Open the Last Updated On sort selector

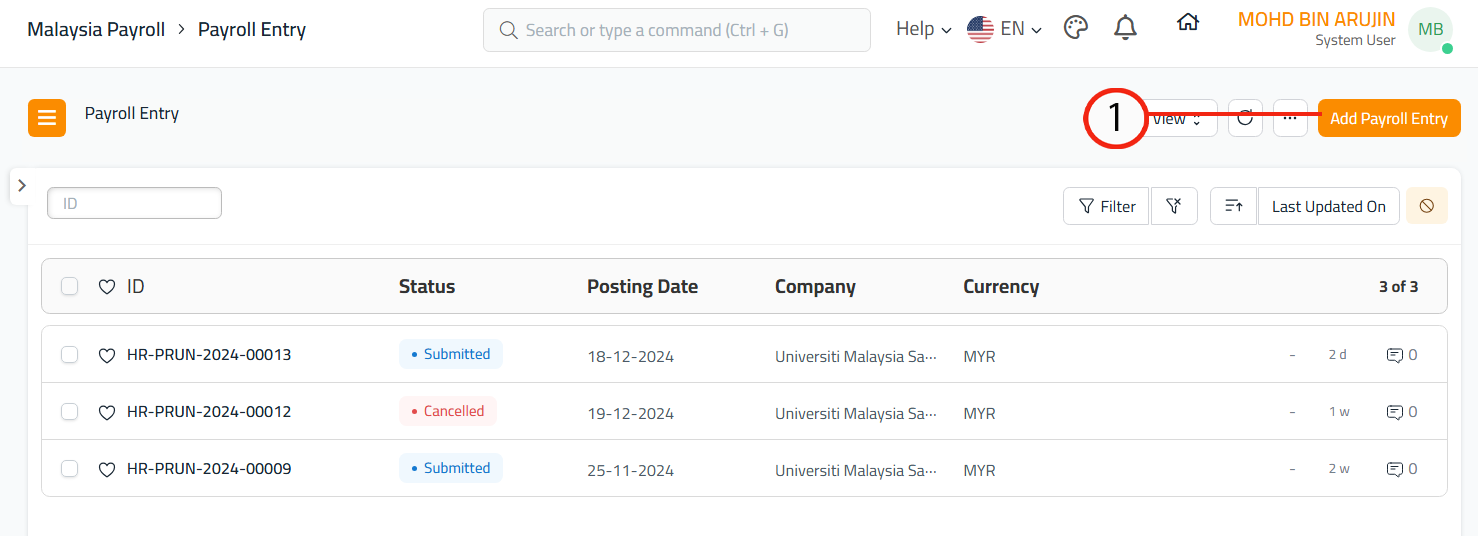point(1328,206)
